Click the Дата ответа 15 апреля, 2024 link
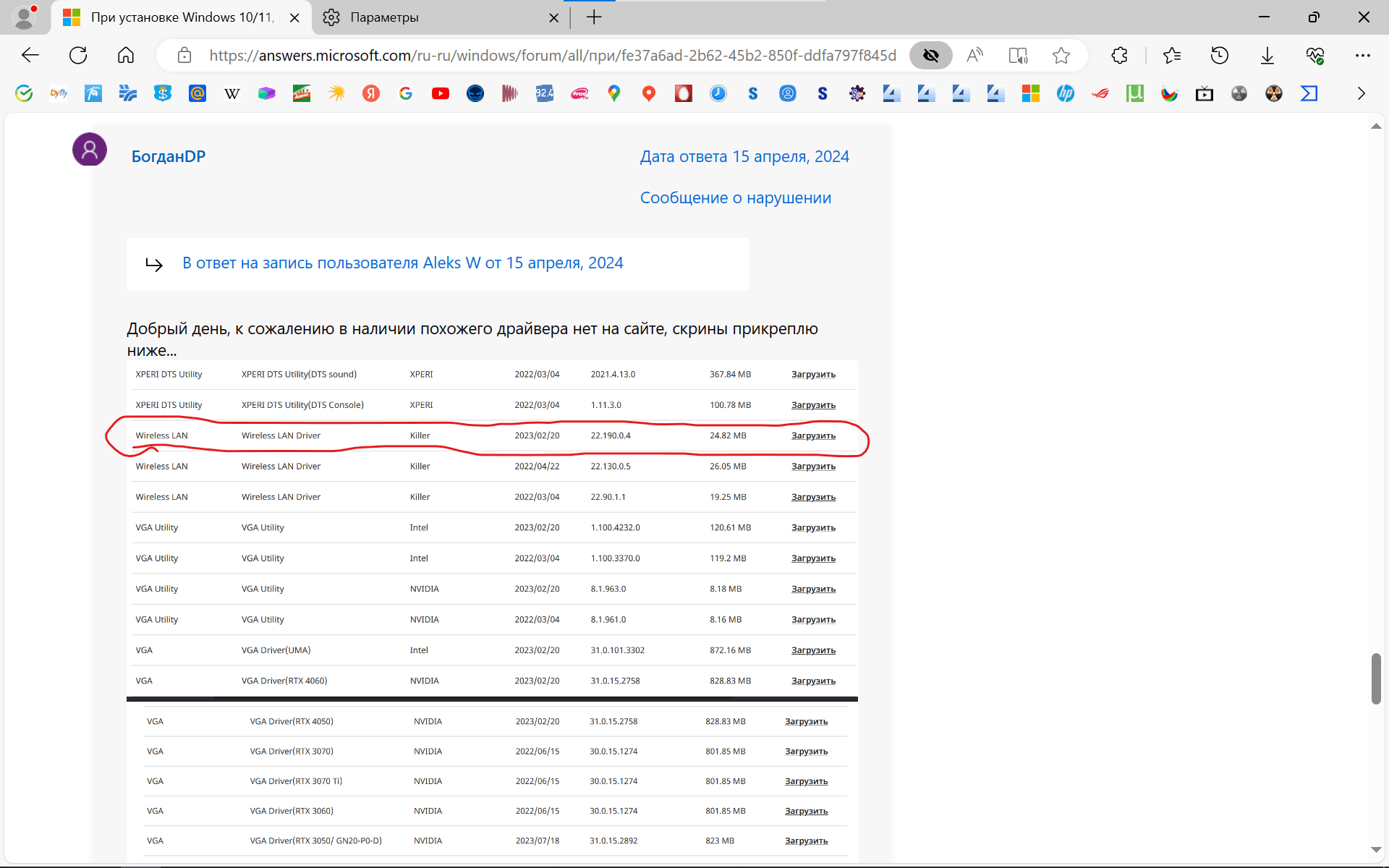Screen dimensions: 1389x868 [x=744, y=156]
